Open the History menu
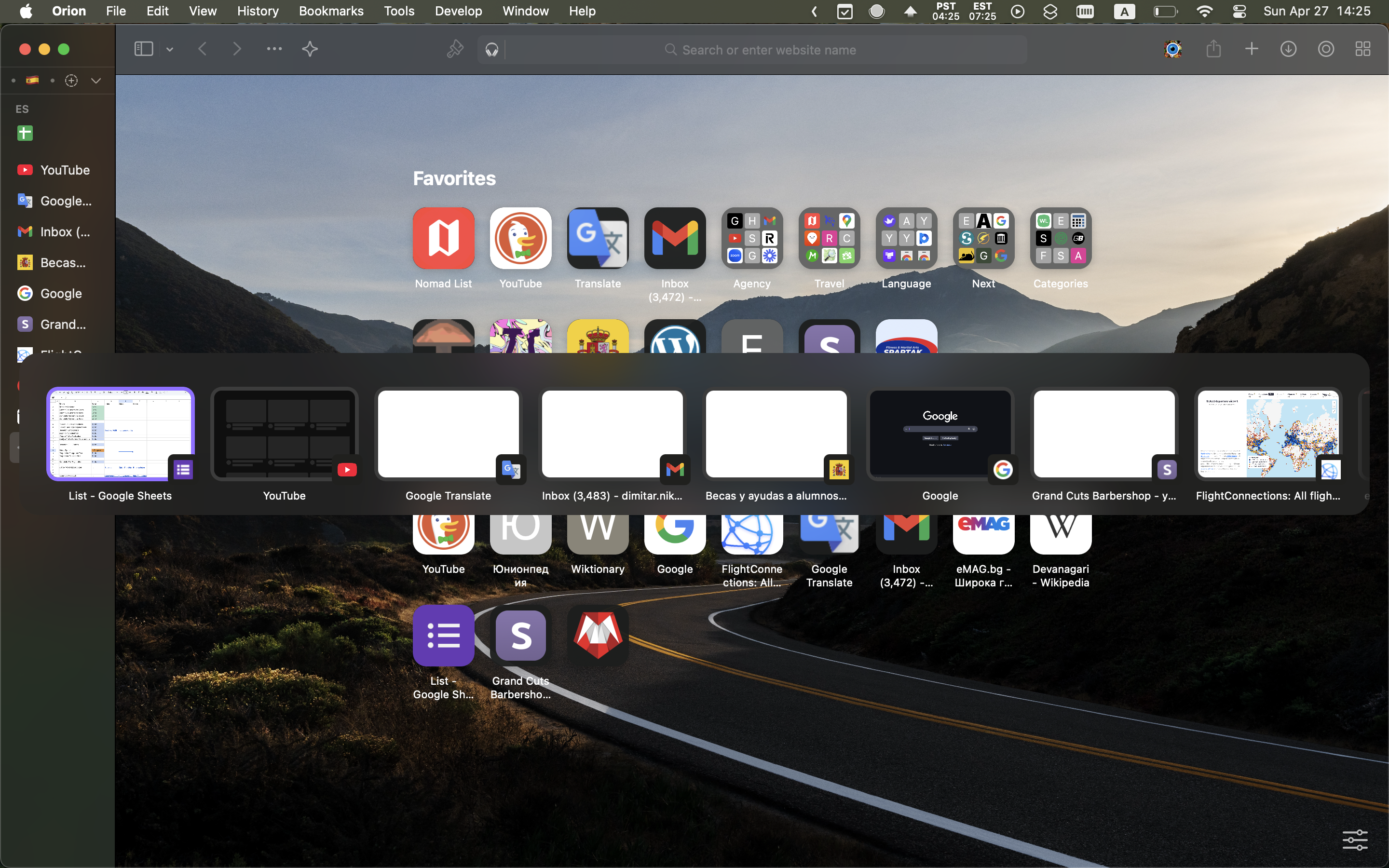 pos(257,11)
